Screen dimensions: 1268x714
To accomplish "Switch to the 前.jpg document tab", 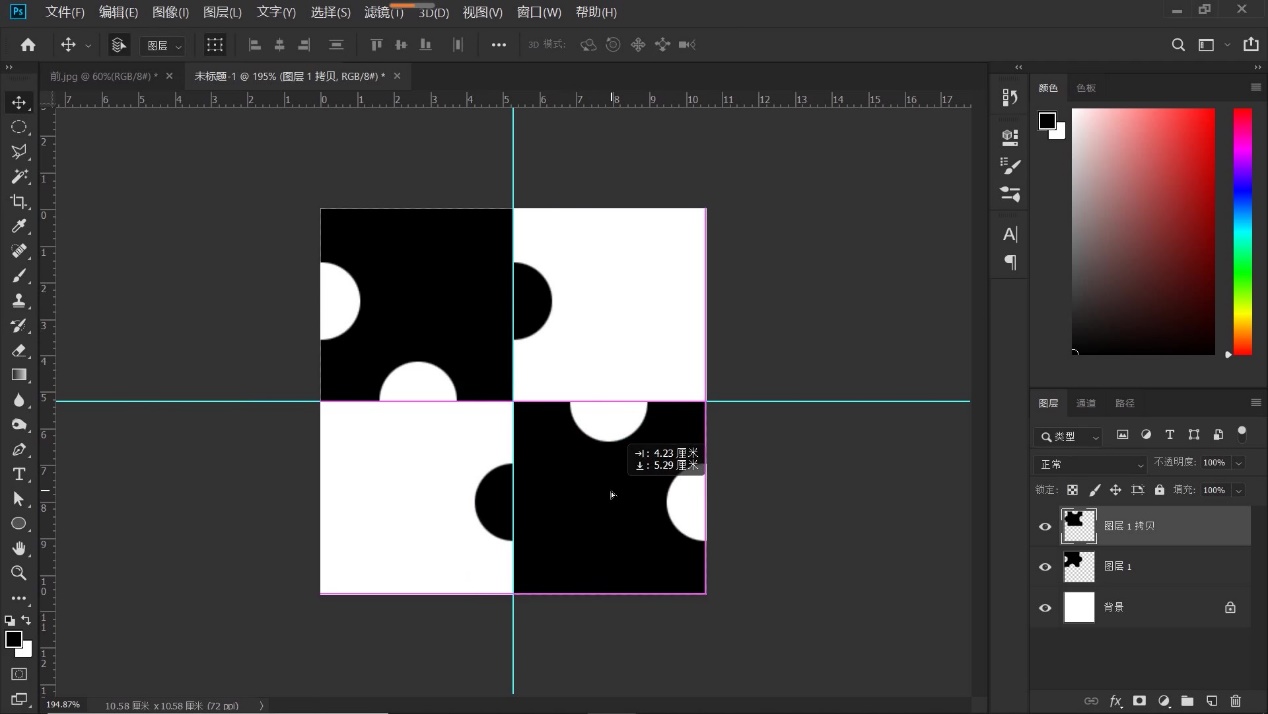I will pos(103,76).
